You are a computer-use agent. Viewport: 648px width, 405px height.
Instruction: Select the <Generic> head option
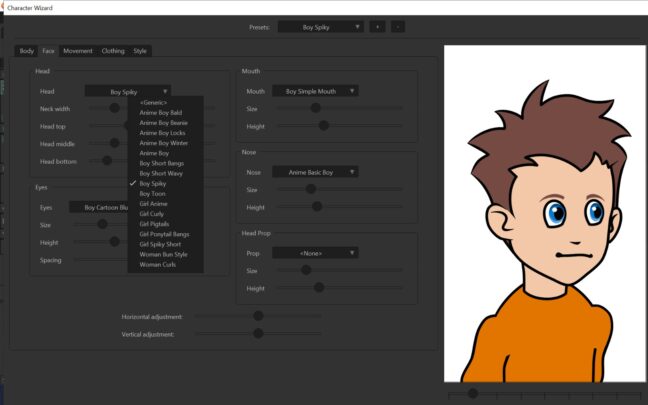click(x=154, y=102)
